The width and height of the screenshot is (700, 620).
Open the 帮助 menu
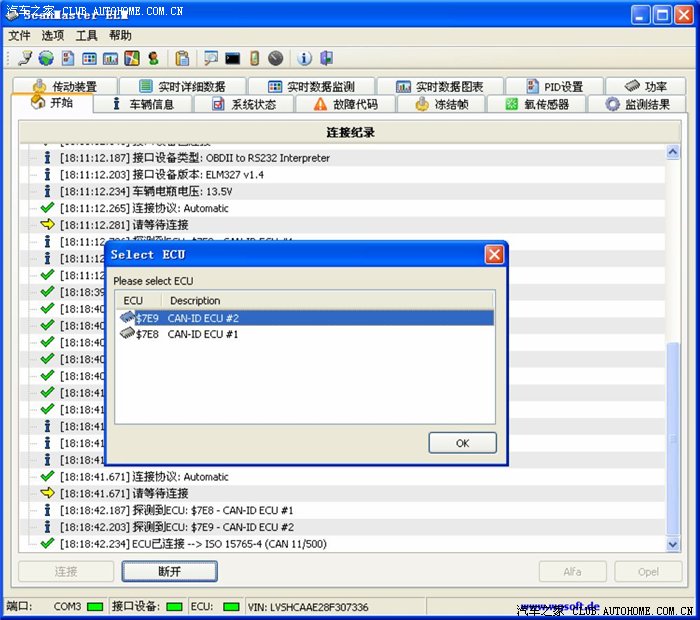pos(120,35)
